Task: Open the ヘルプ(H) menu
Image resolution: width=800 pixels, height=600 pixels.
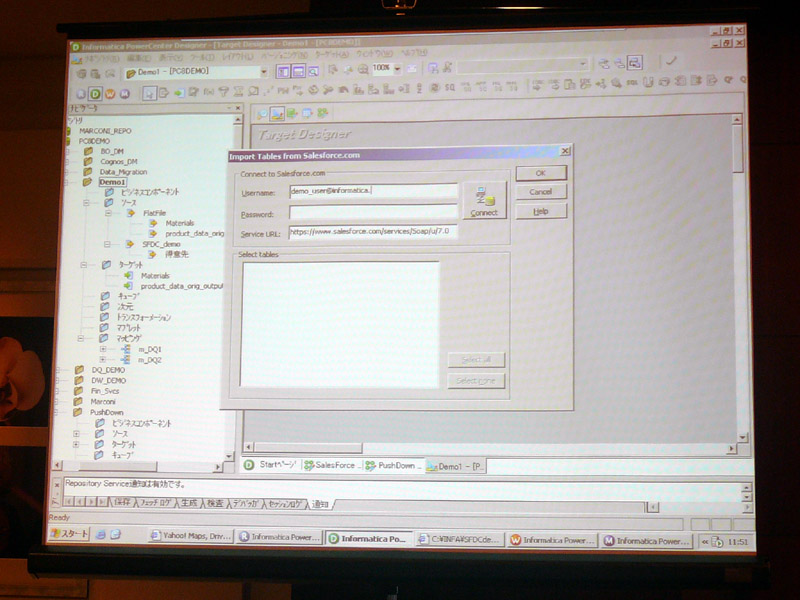Action: pyautogui.click(x=414, y=53)
